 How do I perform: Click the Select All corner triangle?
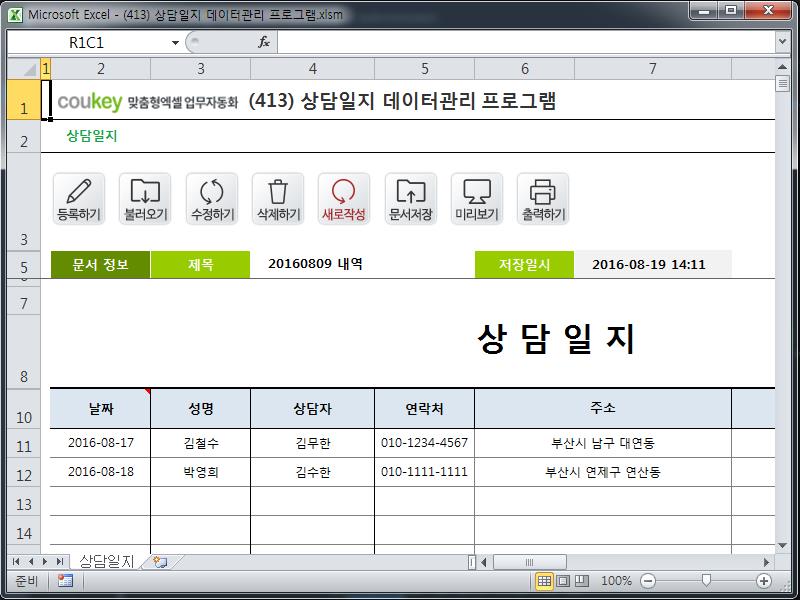(x=24, y=69)
